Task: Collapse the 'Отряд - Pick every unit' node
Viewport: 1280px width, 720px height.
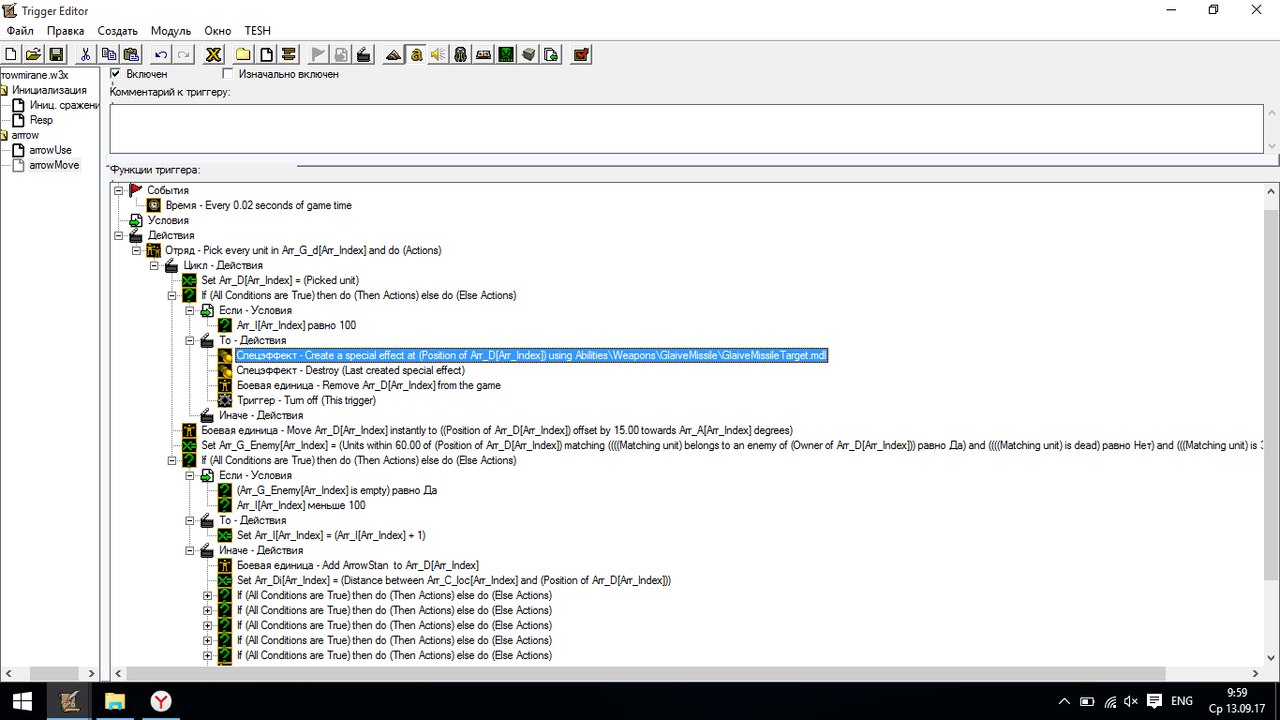Action: tap(137, 250)
